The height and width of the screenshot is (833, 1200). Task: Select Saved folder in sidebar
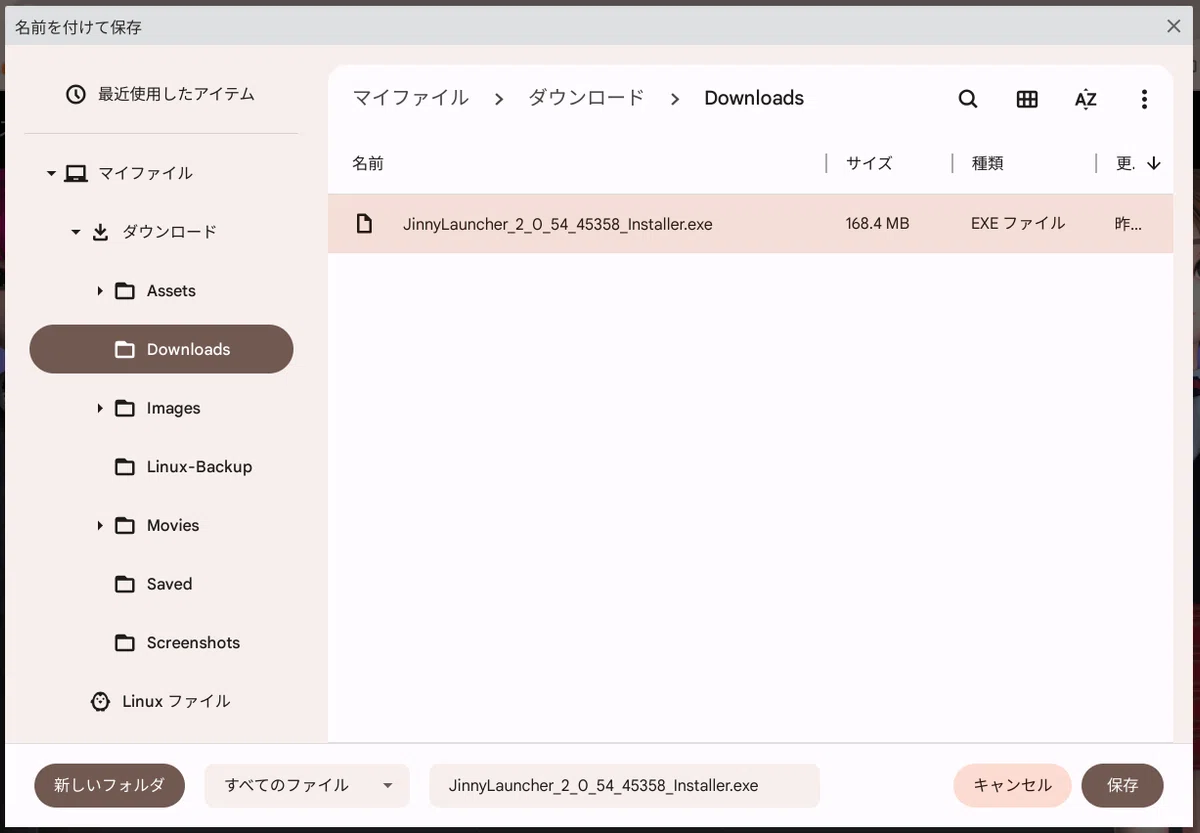coord(161,584)
